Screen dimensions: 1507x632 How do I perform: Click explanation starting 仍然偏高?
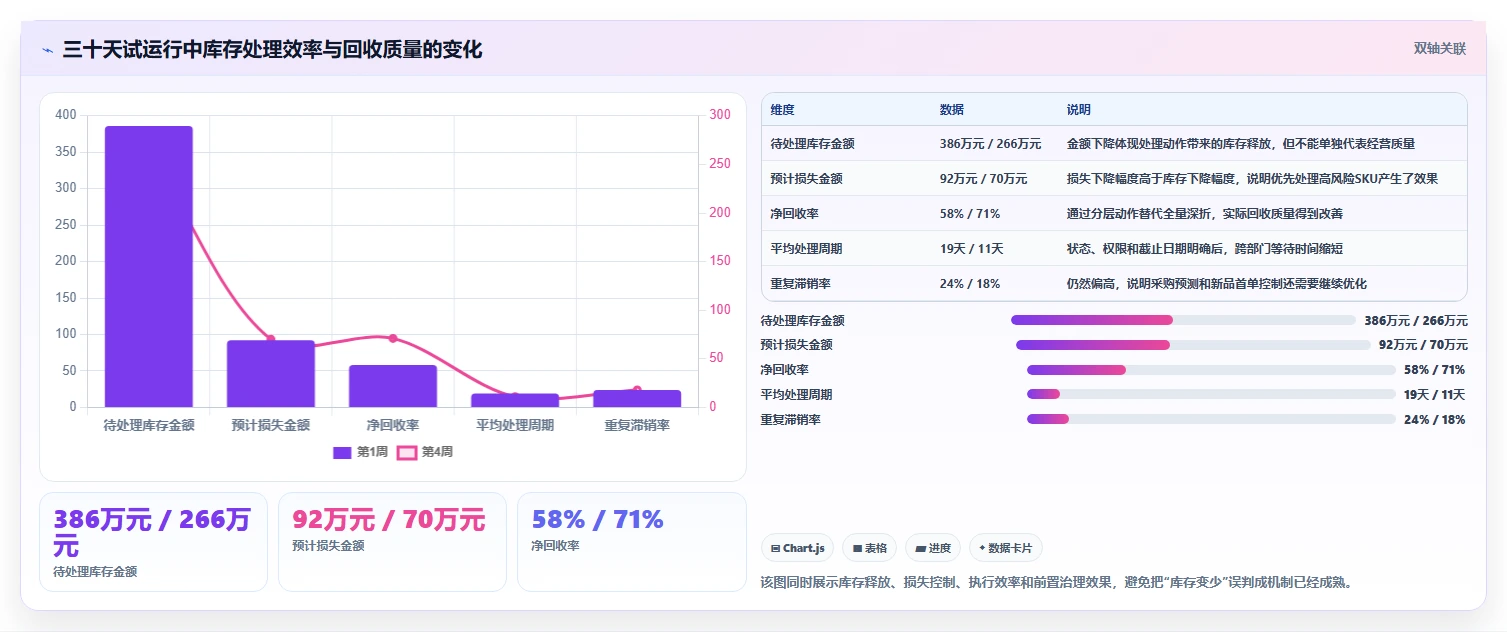click(x=1217, y=284)
